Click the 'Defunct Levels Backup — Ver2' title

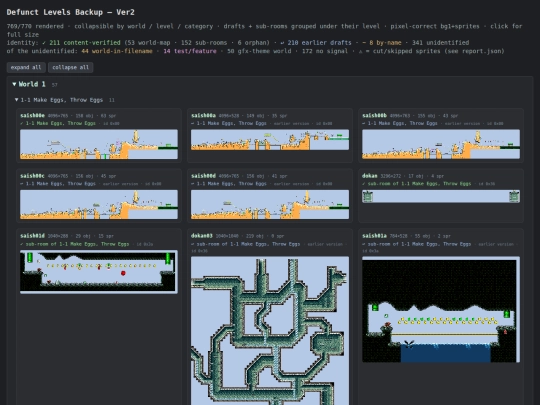[71, 12]
